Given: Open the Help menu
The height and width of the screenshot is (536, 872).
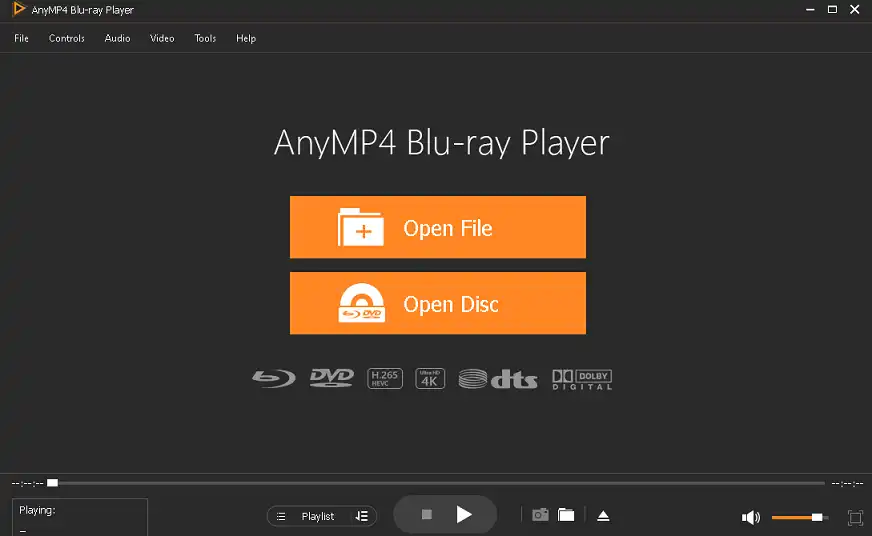Looking at the screenshot, I should click(x=246, y=38).
